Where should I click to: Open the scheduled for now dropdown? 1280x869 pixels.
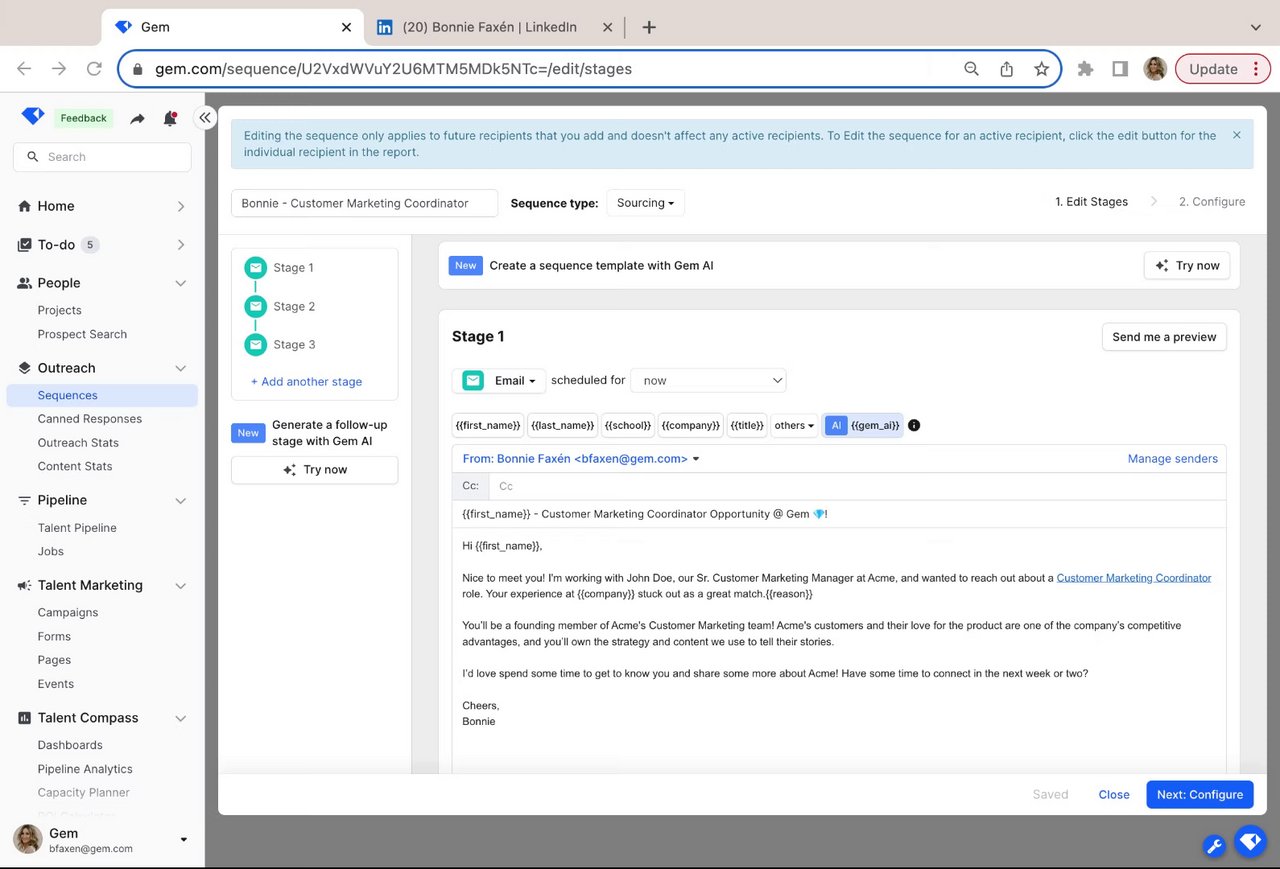[x=708, y=381]
